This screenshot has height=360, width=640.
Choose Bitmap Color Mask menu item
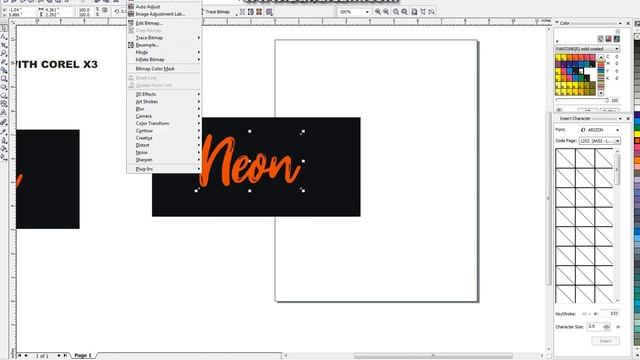coord(164,69)
